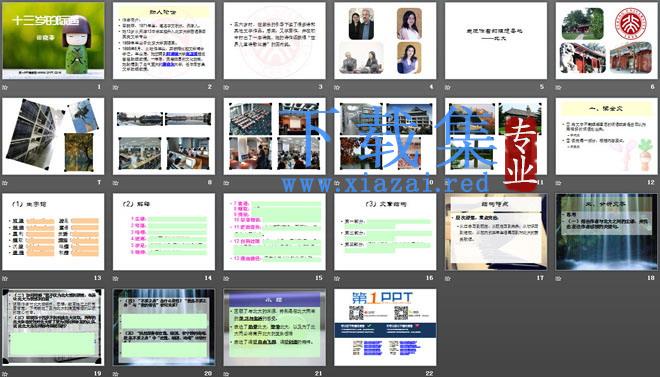660x377 pixels.
Task: Click the animation star icon below slide 13
Action: (x=5, y=278)
